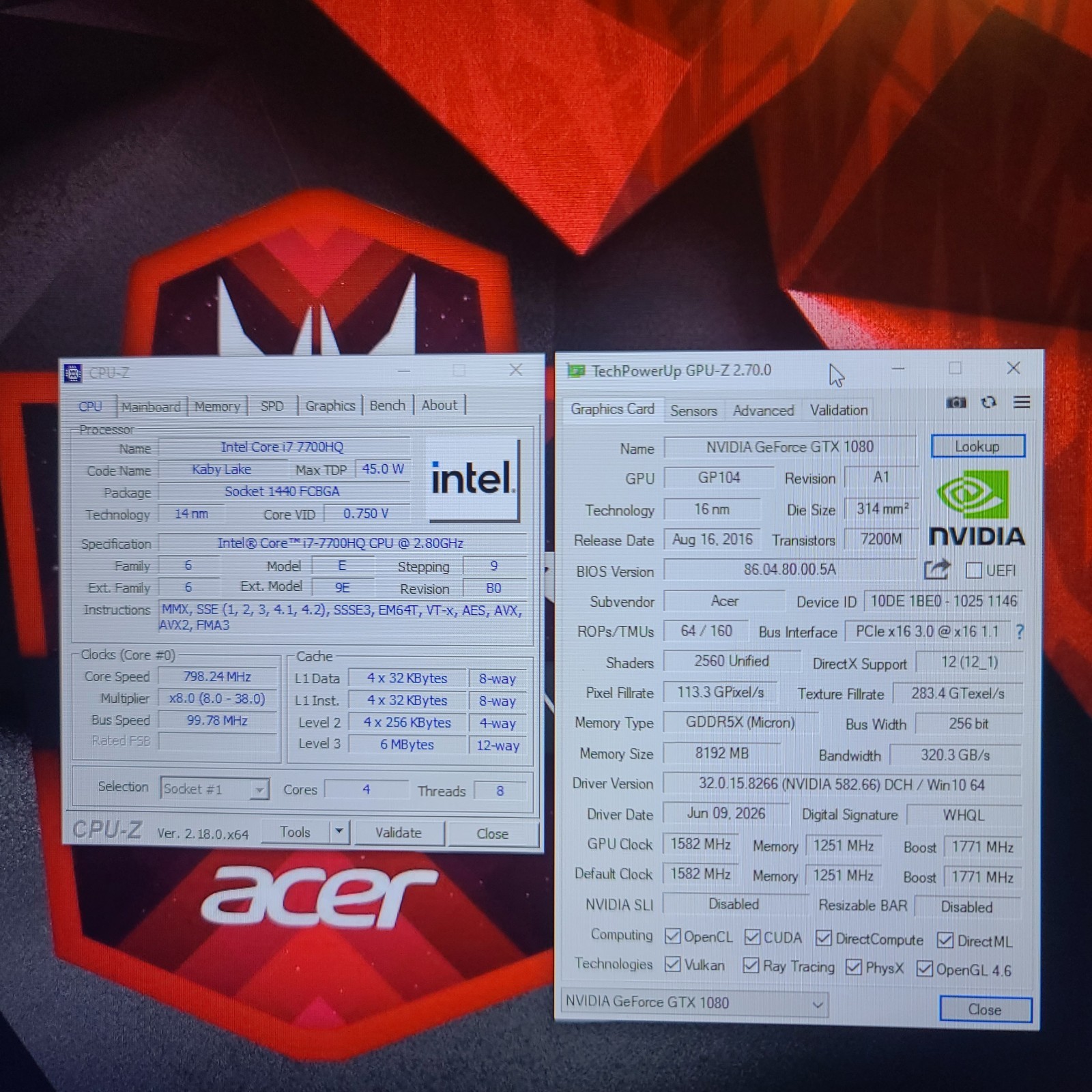This screenshot has height=1092, width=1092.
Task: Click the Bus Speed value 99.78 MHz
Action: coord(217,720)
